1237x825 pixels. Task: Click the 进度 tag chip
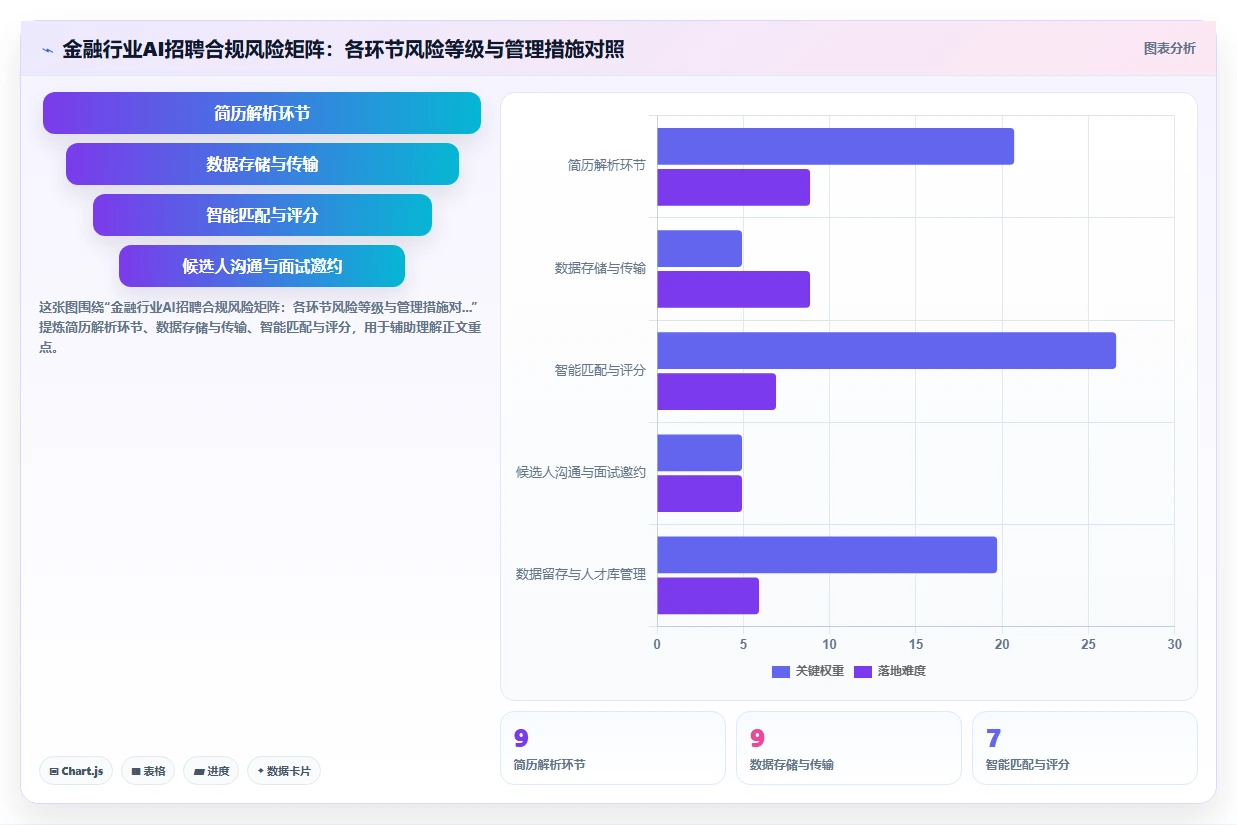211,771
